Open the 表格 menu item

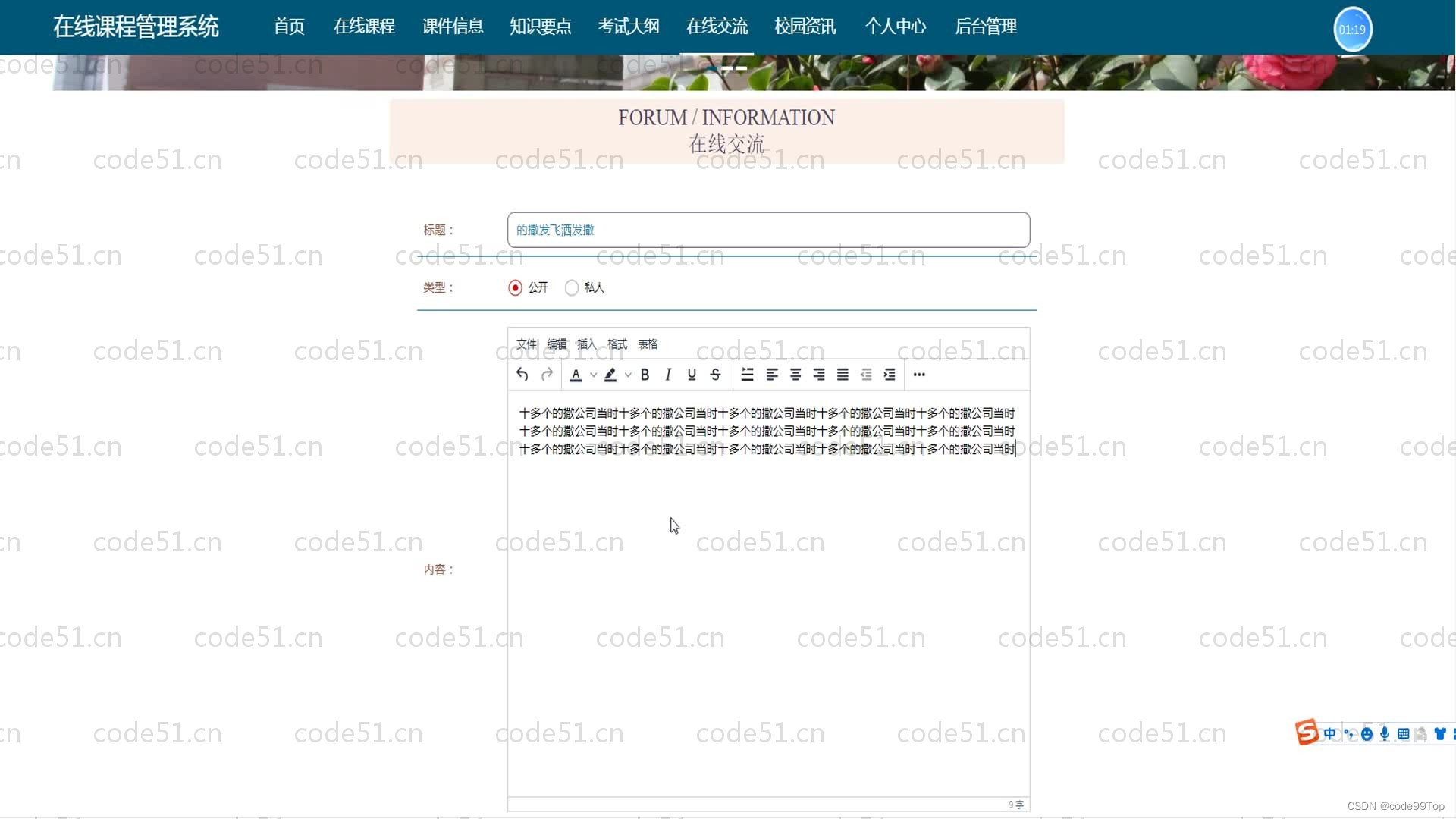(648, 344)
